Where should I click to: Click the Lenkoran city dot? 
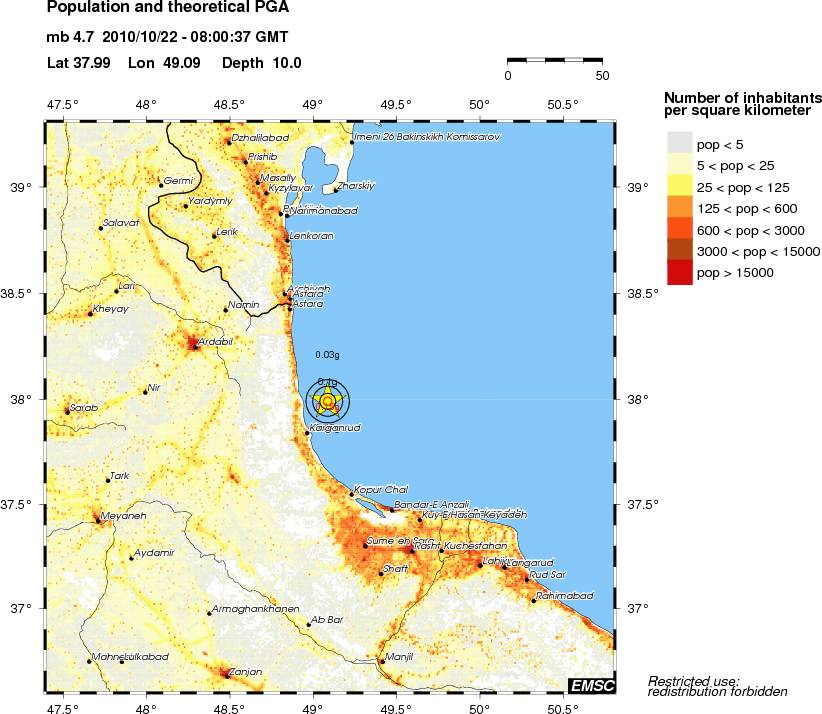click(288, 238)
